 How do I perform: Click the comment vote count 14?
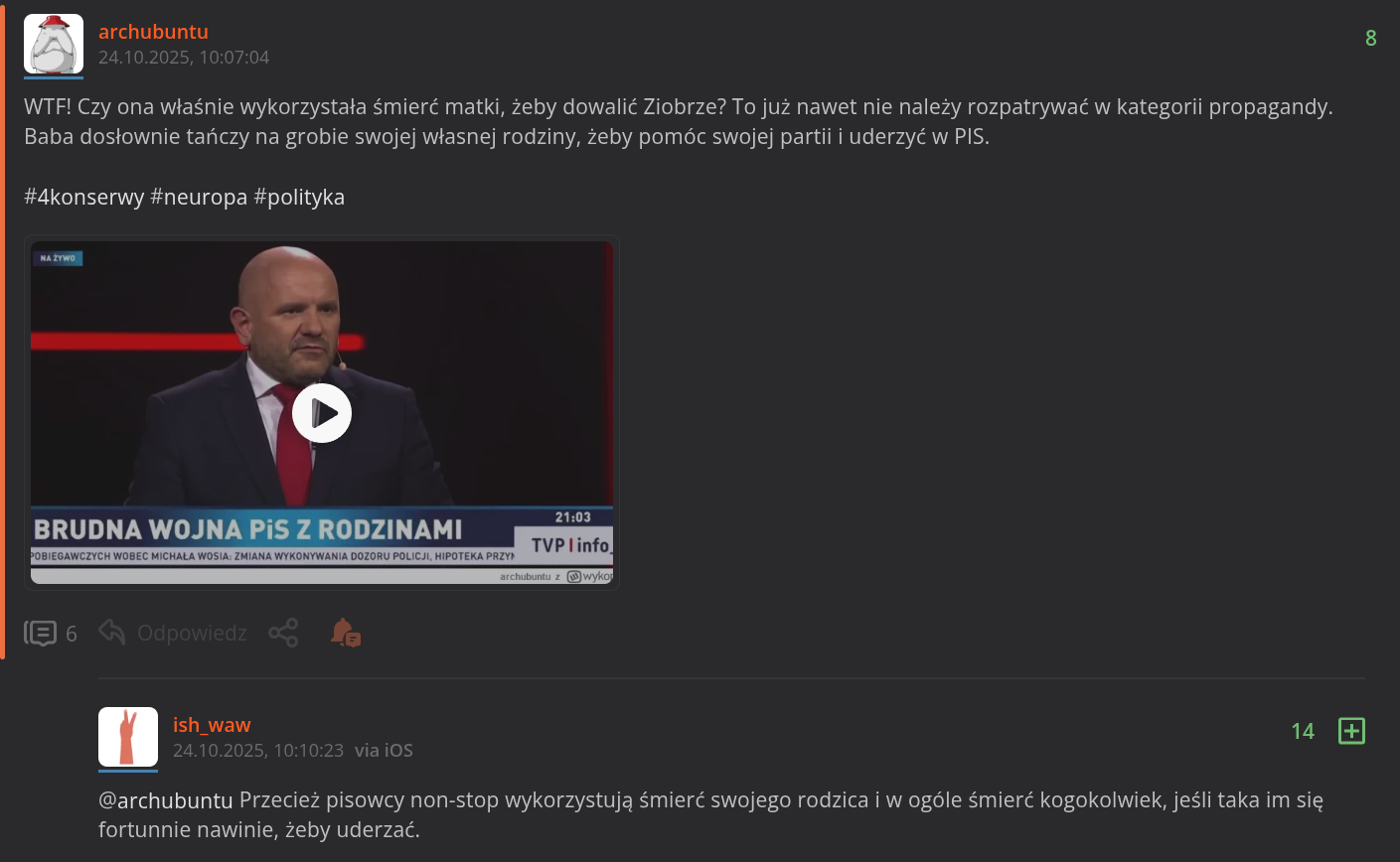tap(1303, 731)
